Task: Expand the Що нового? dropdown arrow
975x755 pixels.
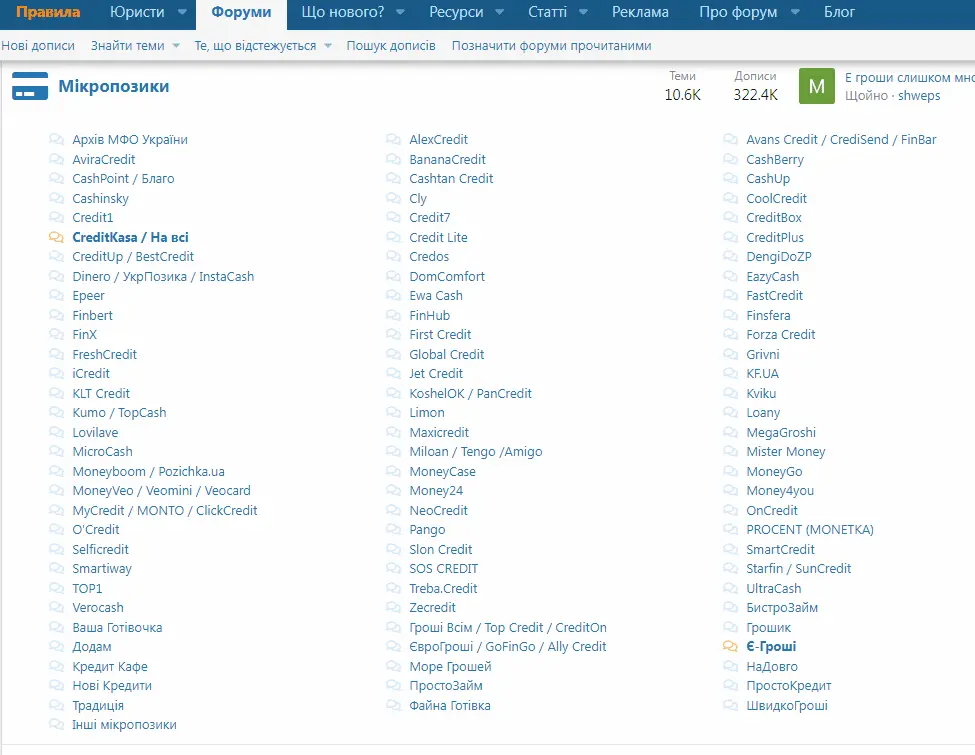Action: click(x=399, y=13)
